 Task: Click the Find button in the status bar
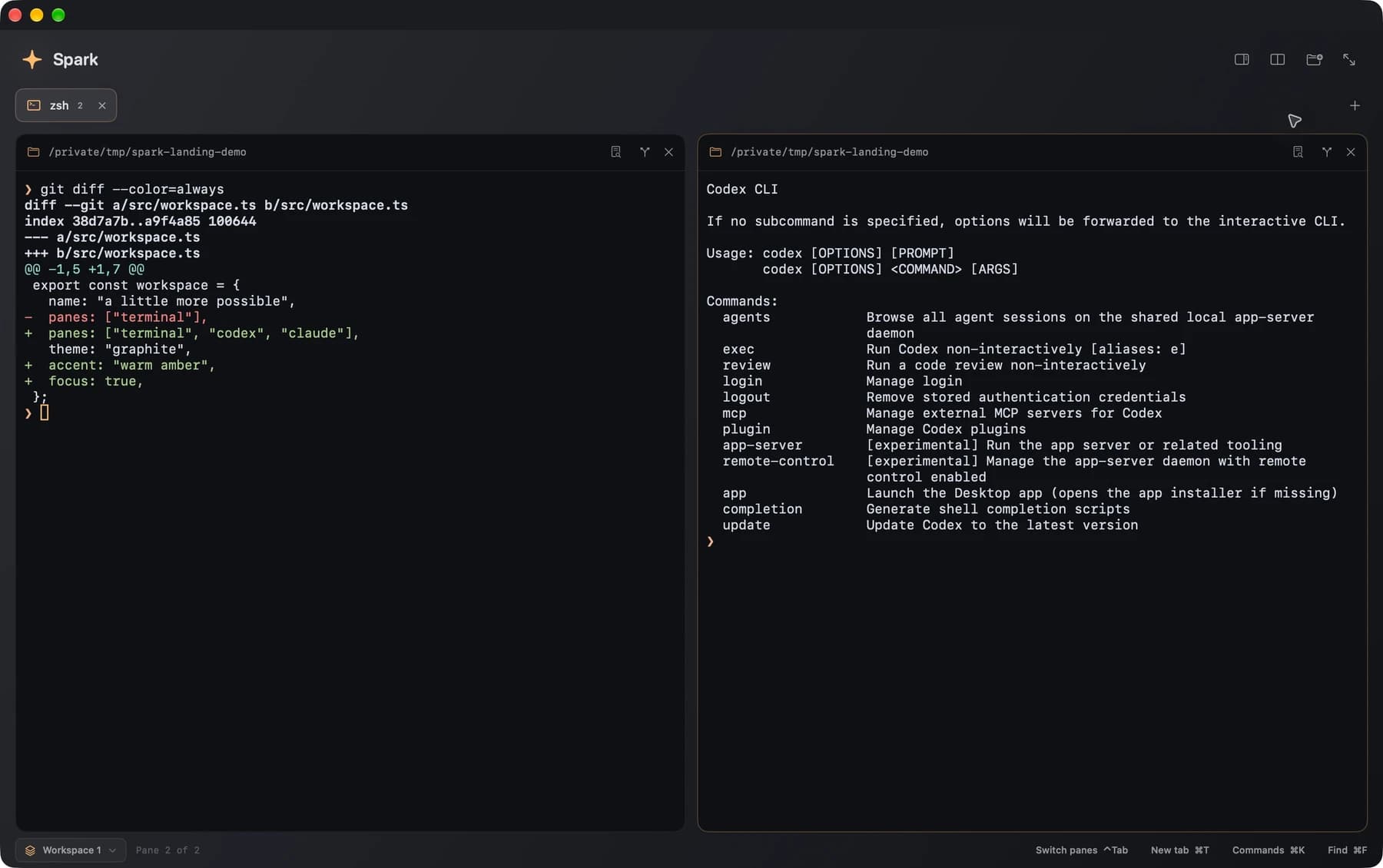1347,850
